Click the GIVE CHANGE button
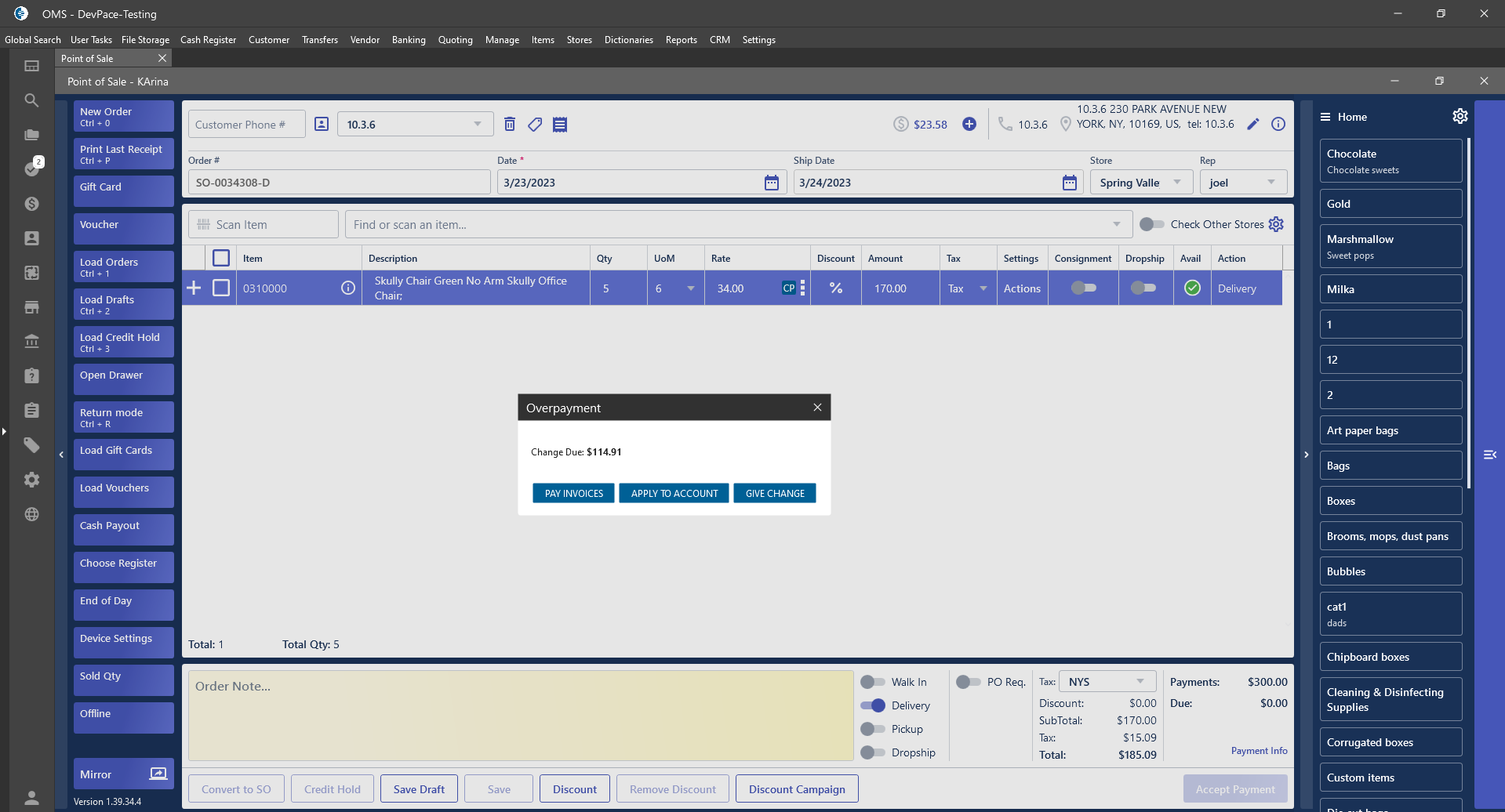Image resolution: width=1505 pixels, height=812 pixels. point(774,493)
